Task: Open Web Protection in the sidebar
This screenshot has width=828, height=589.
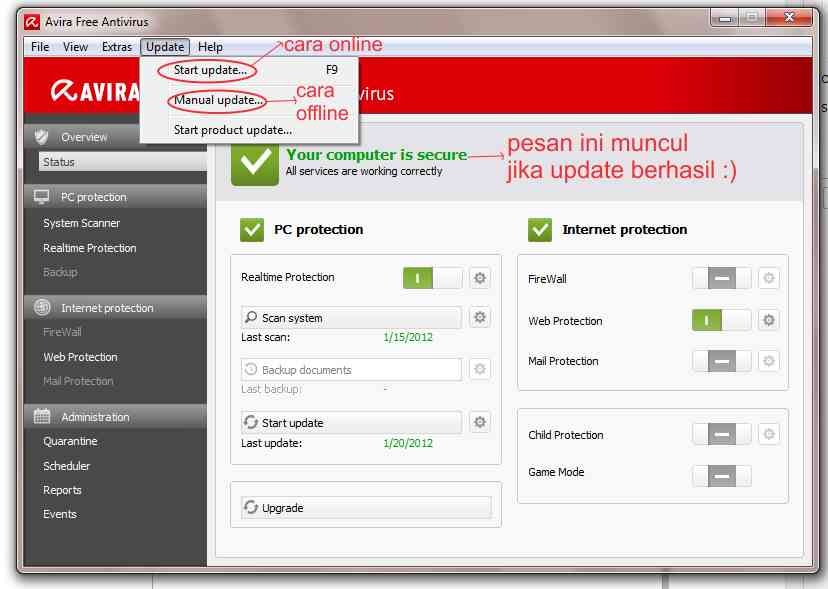Action: tap(80, 357)
